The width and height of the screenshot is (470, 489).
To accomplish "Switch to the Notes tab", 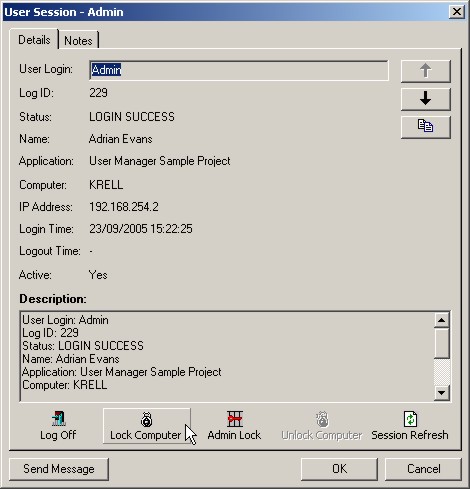I will pyautogui.click(x=78, y=41).
